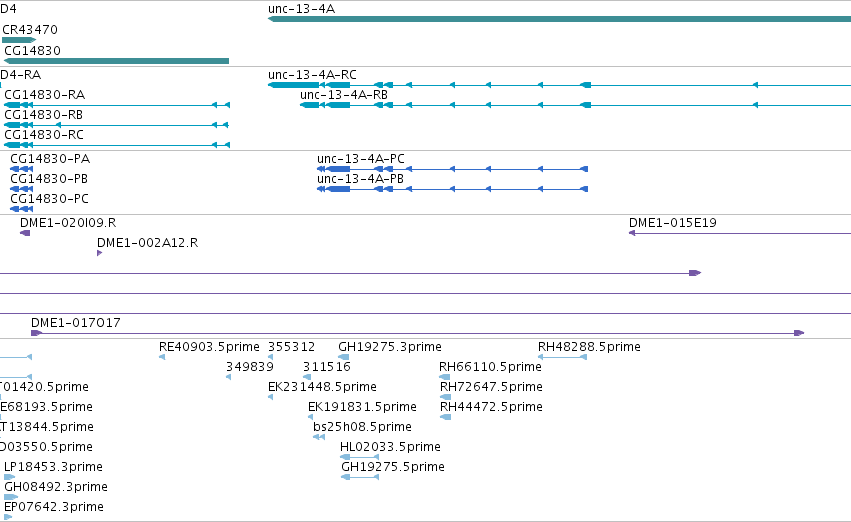Select the CG14830-PA protein feature

tap(22, 169)
